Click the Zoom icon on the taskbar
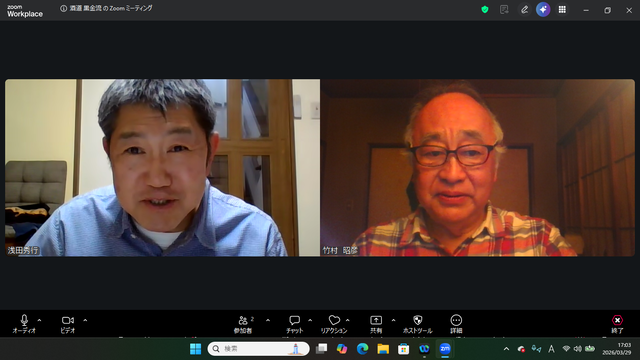Viewport: 640px width, 360px height. pyautogui.click(x=445, y=349)
